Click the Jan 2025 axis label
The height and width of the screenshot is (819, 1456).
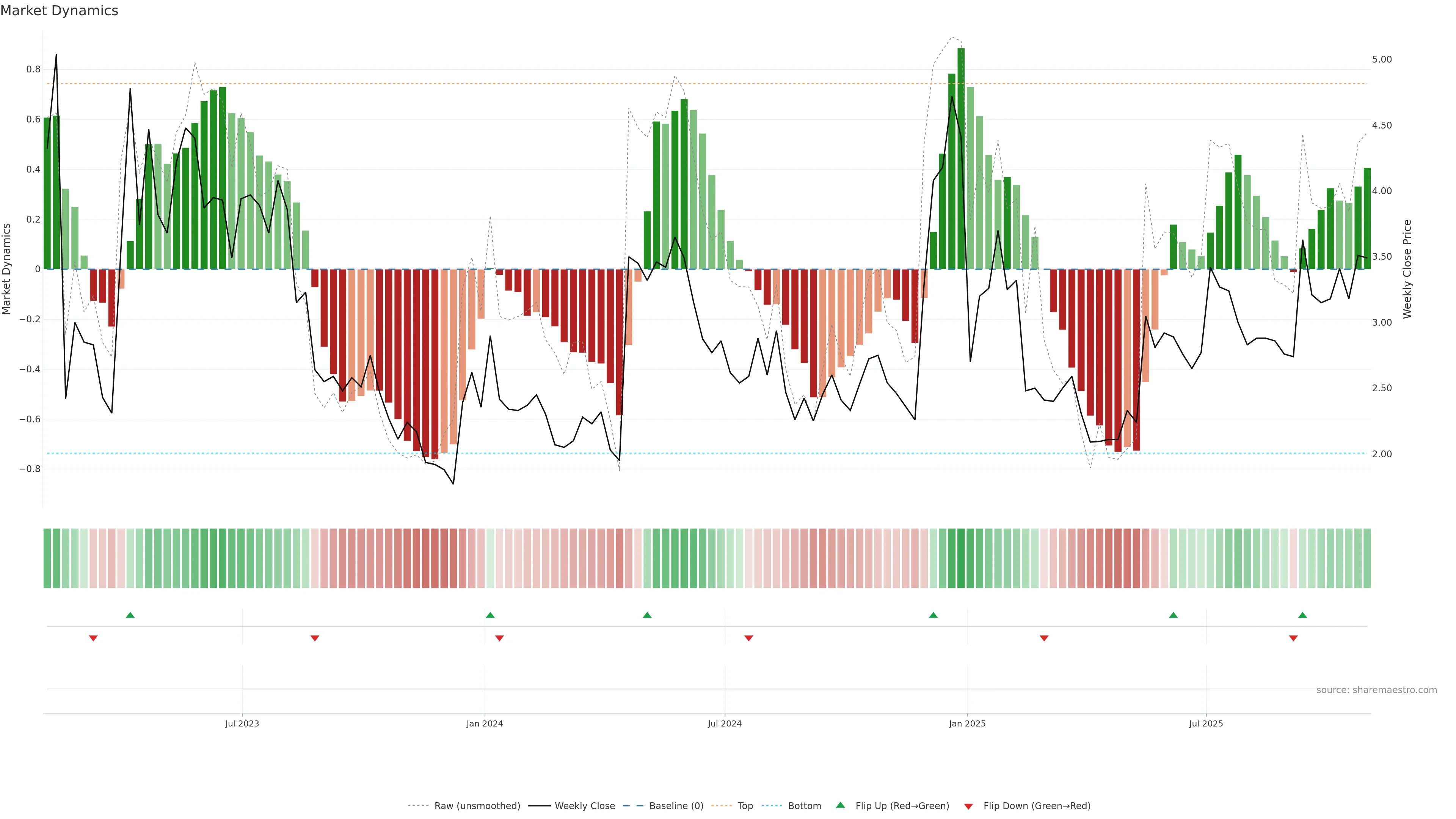pyautogui.click(x=967, y=723)
